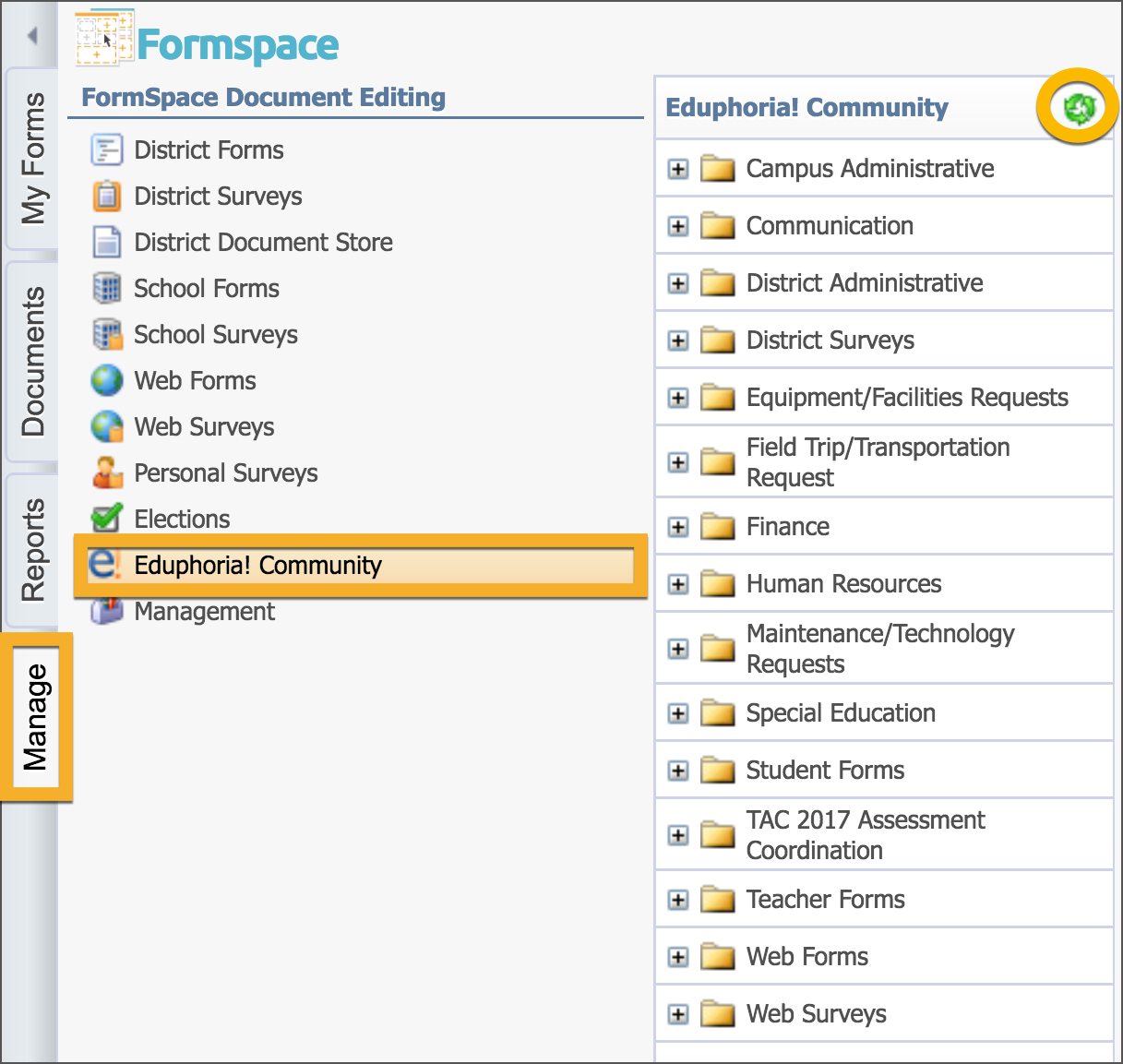The height and width of the screenshot is (1064, 1123).
Task: Expand the TAC 2017 Assessment Coordination folder
Action: 678,835
